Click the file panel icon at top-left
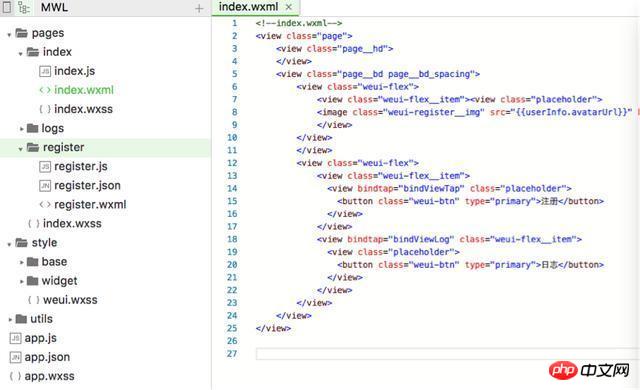Viewport: 640px width, 390px height. (7, 7)
